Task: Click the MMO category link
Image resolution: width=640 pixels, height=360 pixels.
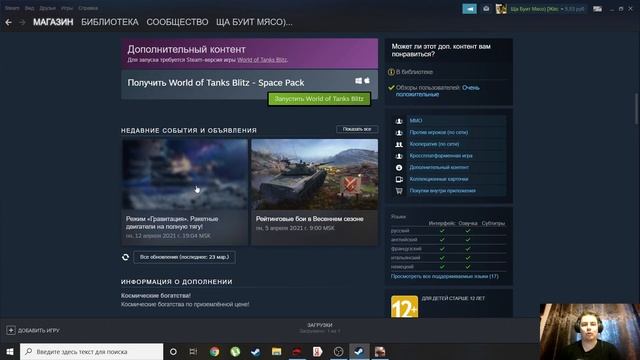Action: 416,121
